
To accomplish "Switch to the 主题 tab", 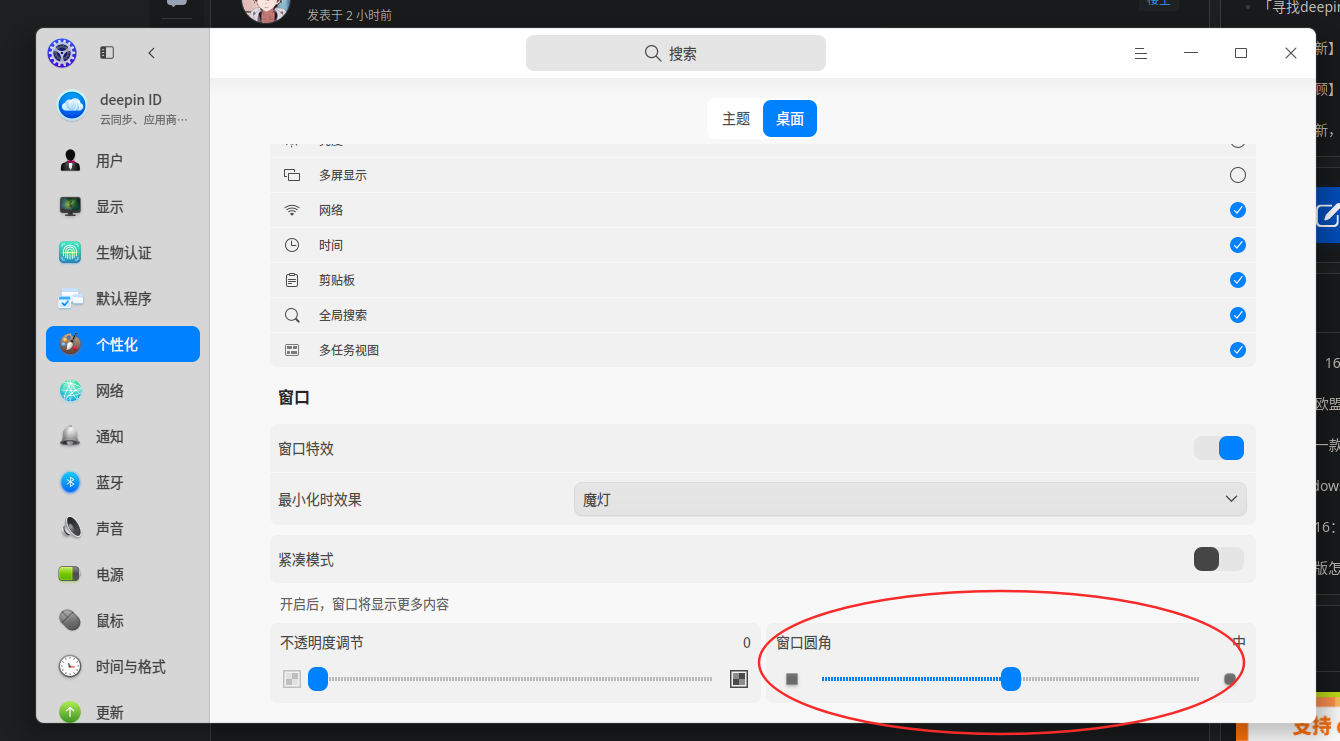I will point(736,119).
